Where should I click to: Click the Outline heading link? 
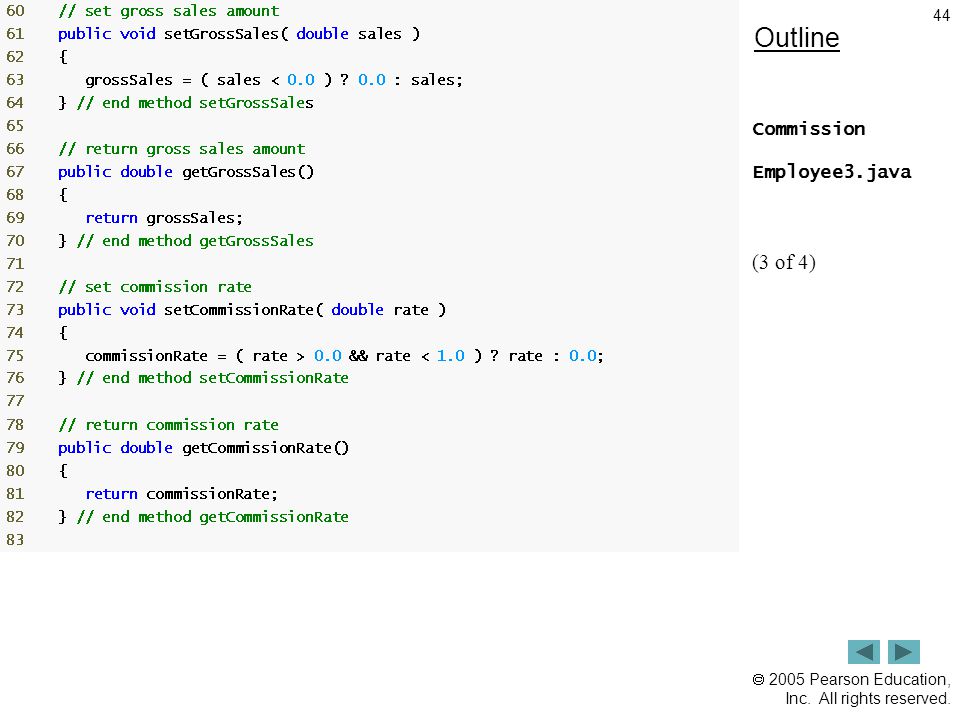click(x=797, y=38)
